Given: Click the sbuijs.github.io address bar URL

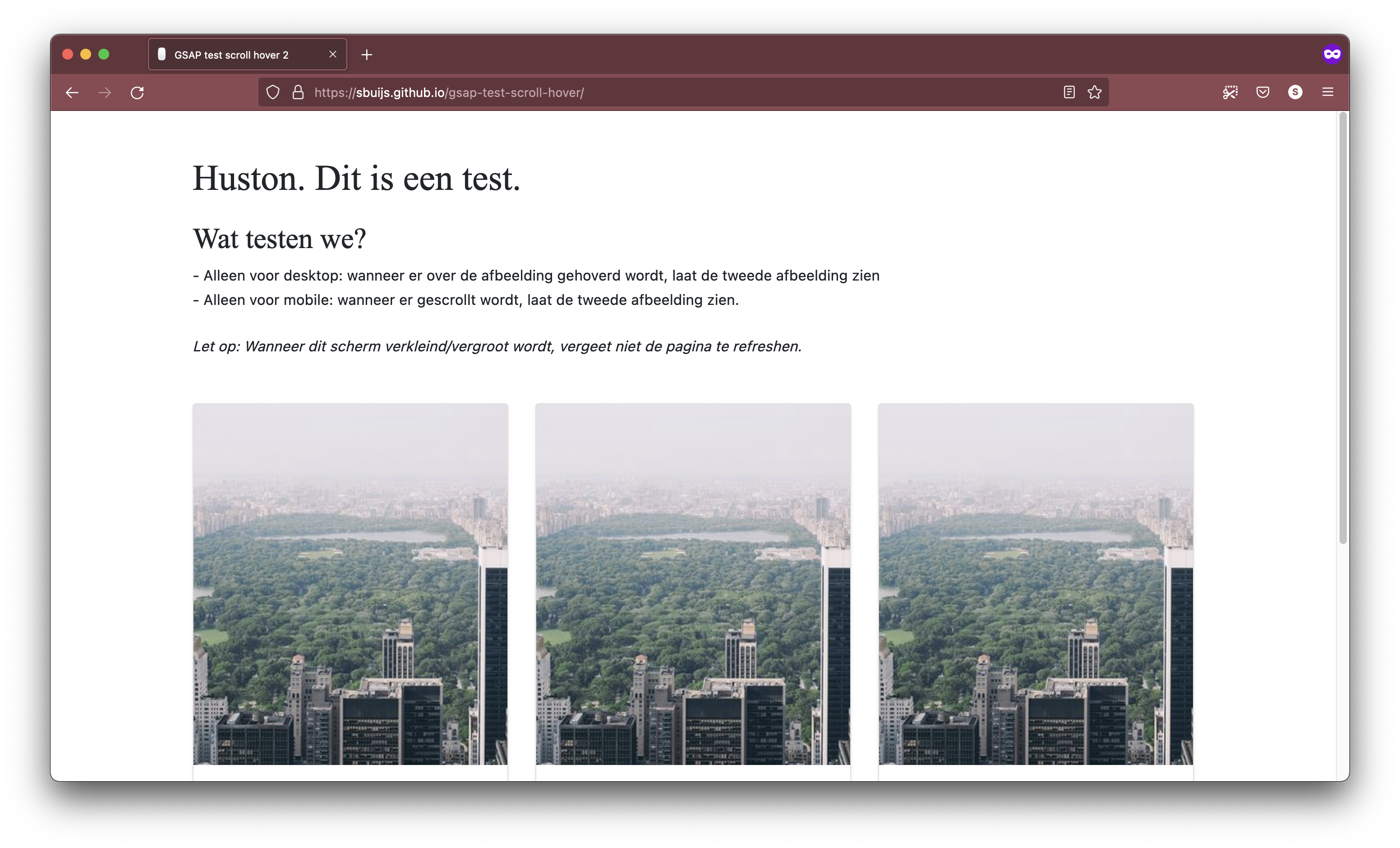Looking at the screenshot, I should (x=449, y=92).
